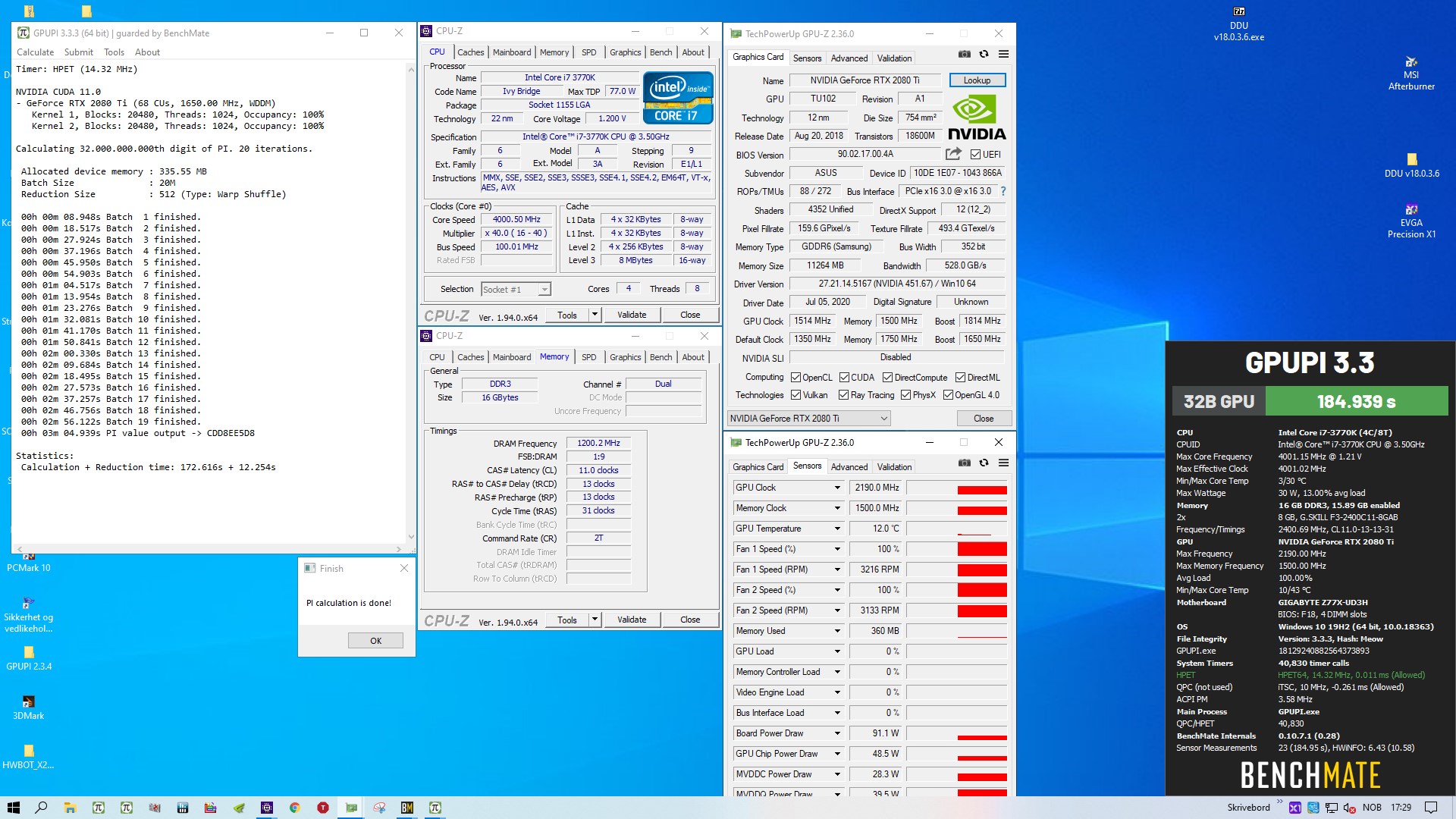Open Validation tab in GPU-Z Sensors window
This screenshot has height=819, width=1456.
coord(895,467)
